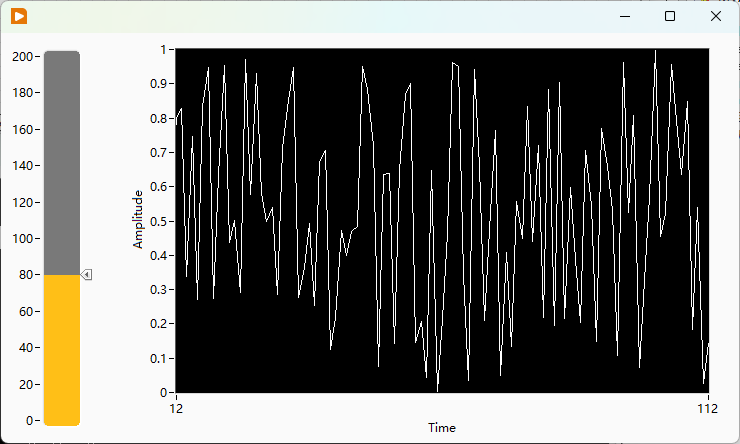Click the slider pointer arrow at 80
The height and width of the screenshot is (444, 740).
click(86, 275)
